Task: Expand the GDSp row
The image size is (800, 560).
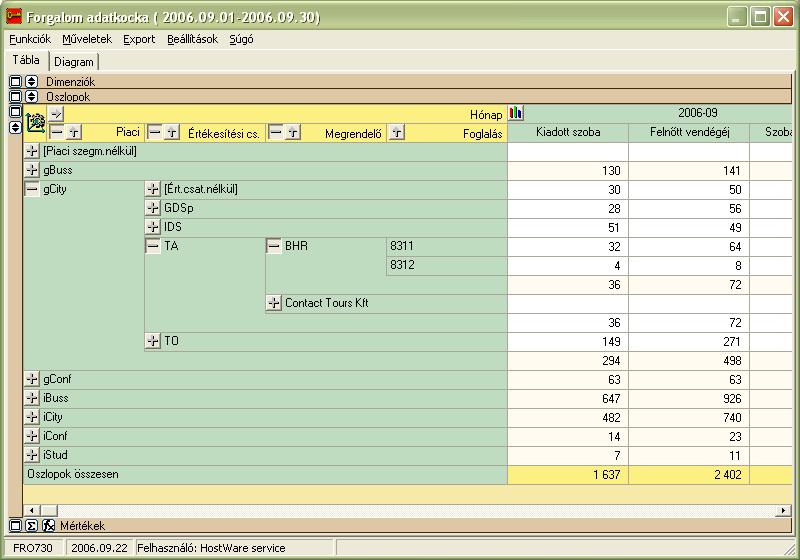Action: click(153, 208)
